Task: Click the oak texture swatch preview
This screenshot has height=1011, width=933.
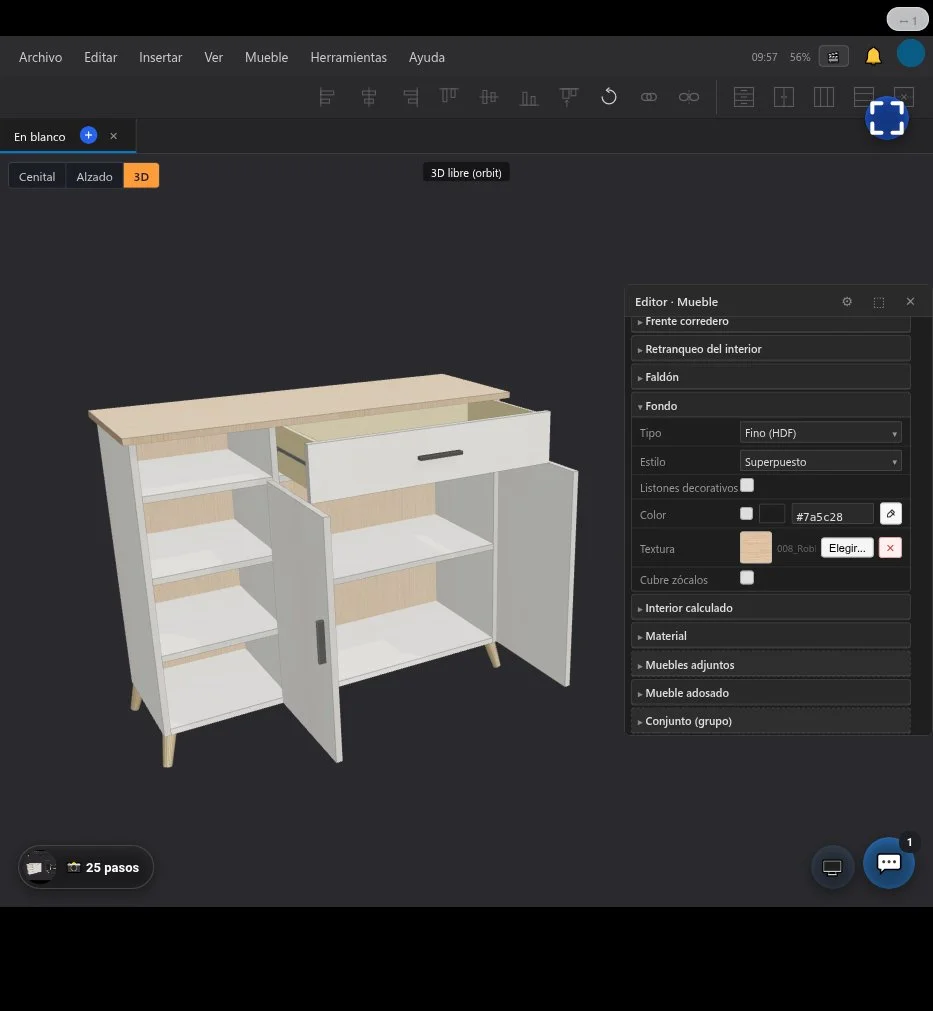Action: coord(756,547)
